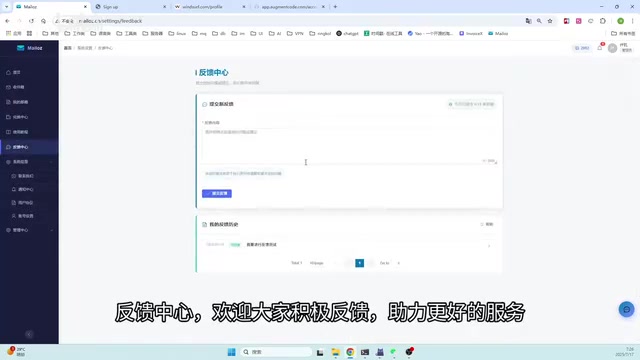This screenshot has height=360, width=640.
Task: Expand the 系统设置 sidebar group
Action: point(29,162)
